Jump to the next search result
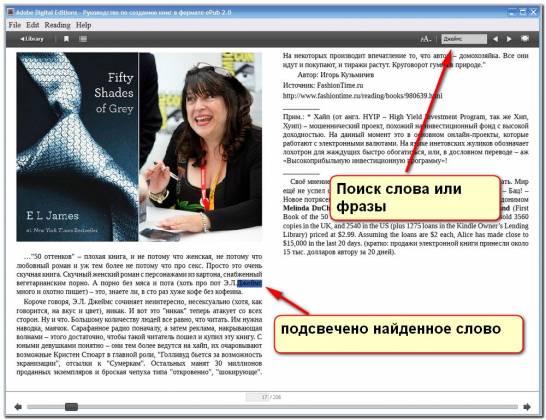The image size is (546, 420). point(509,39)
